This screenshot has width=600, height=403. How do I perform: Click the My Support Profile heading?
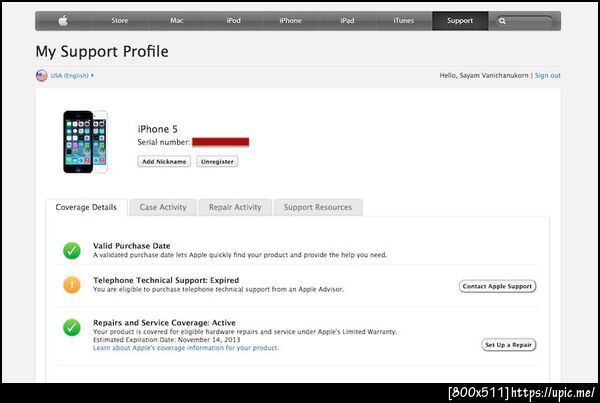coord(102,52)
